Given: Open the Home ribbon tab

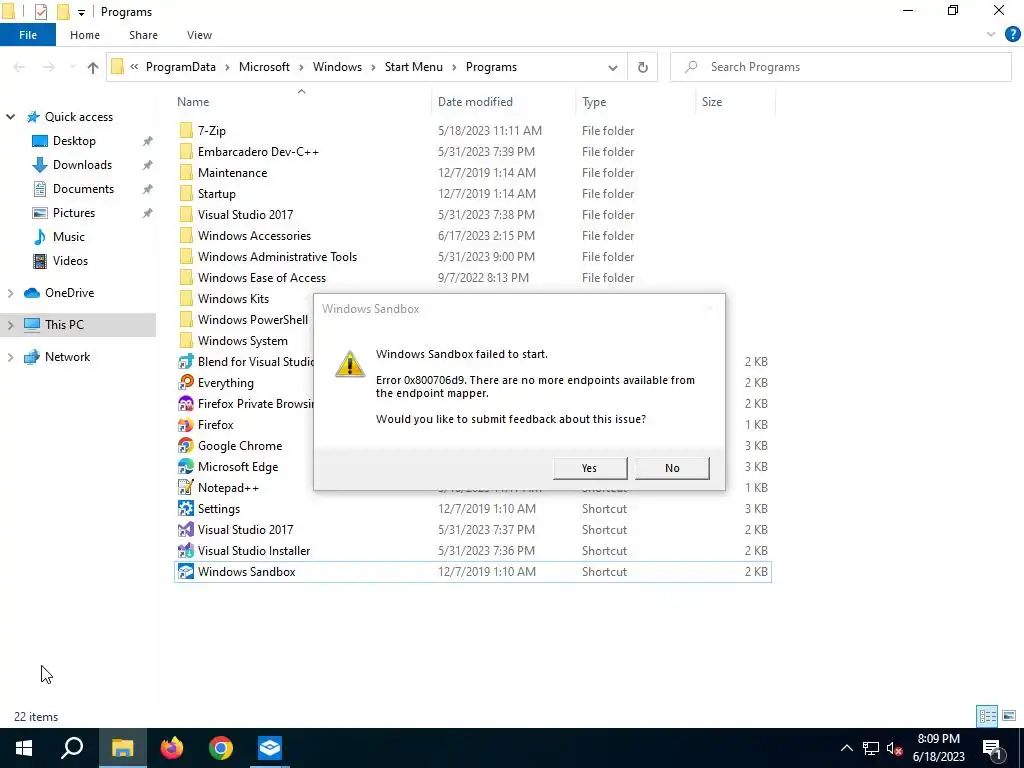Looking at the screenshot, I should 85,35.
